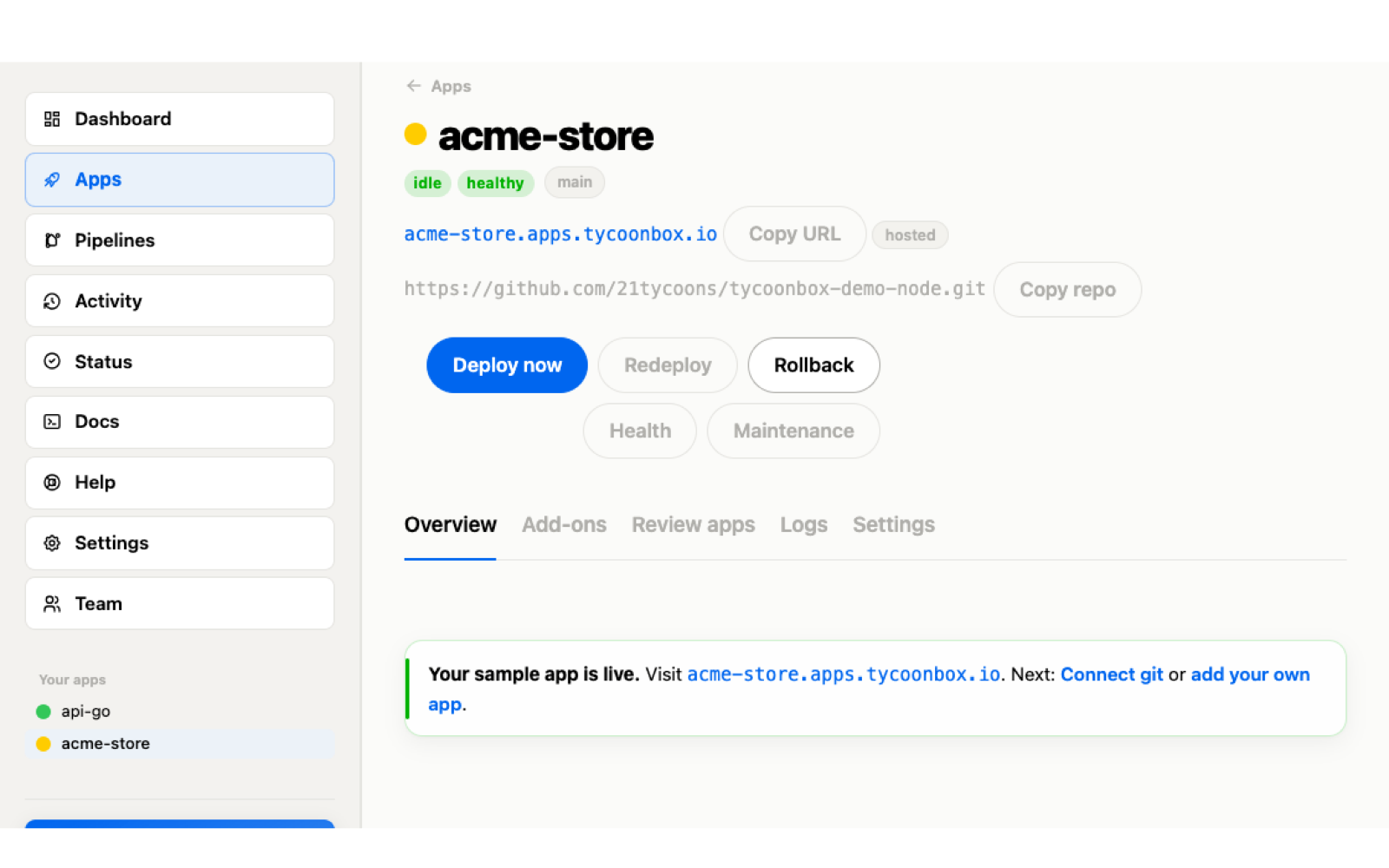Open acme-store.apps.tycoonbox.io link under title
The height and width of the screenshot is (868, 1389).
point(561,234)
